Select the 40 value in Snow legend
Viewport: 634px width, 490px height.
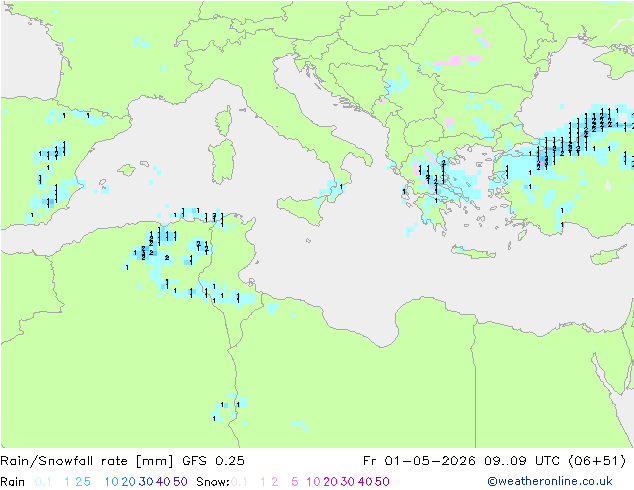click(365, 482)
